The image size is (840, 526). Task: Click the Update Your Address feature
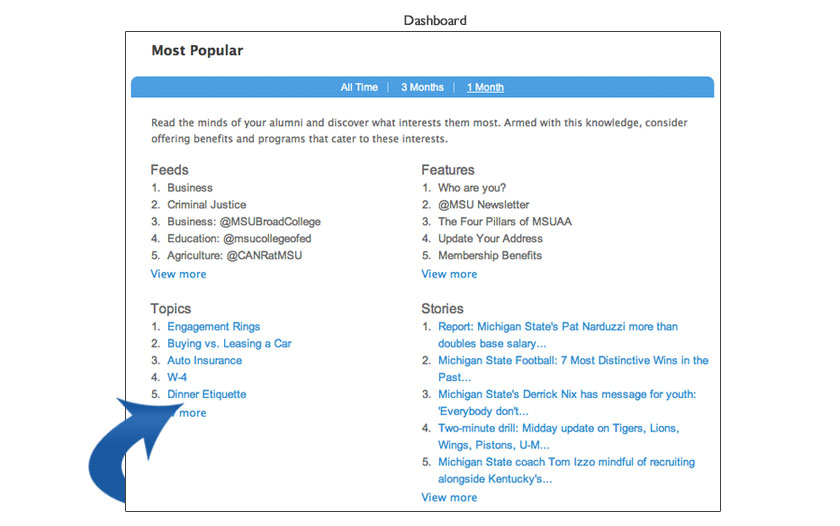(x=490, y=238)
